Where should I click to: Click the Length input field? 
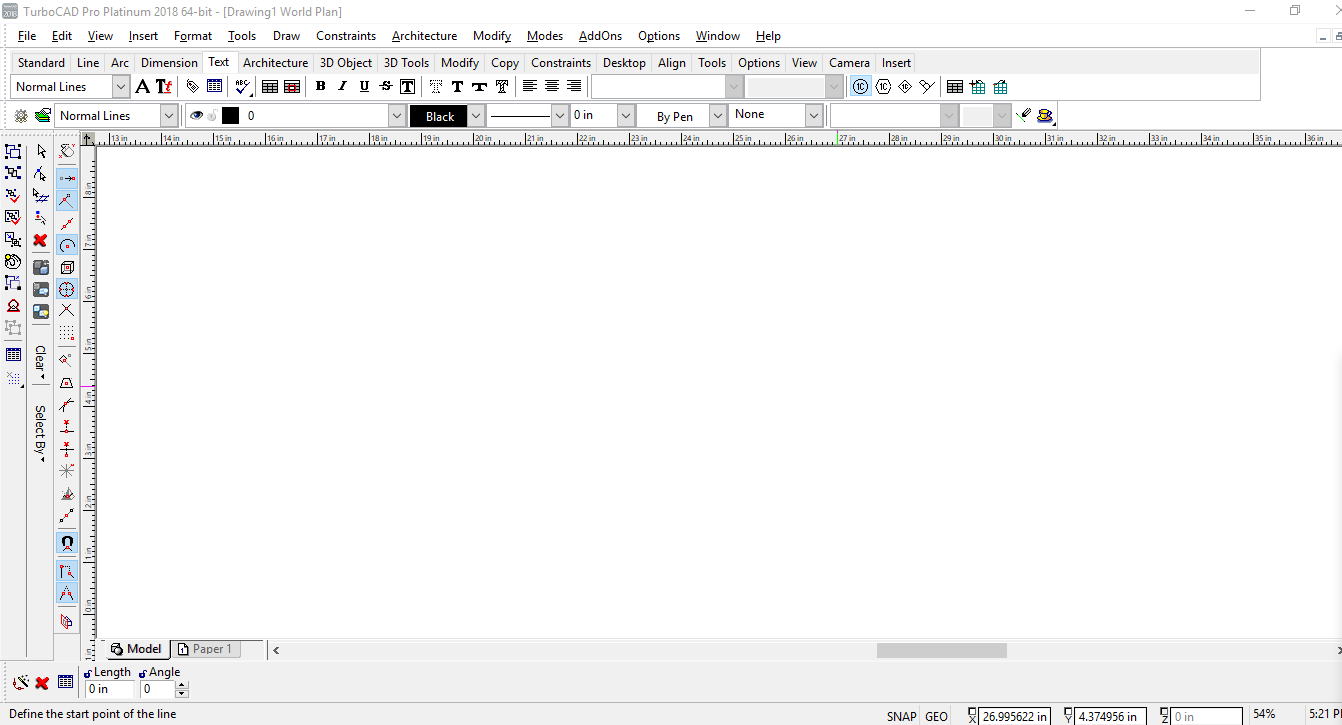coord(109,689)
